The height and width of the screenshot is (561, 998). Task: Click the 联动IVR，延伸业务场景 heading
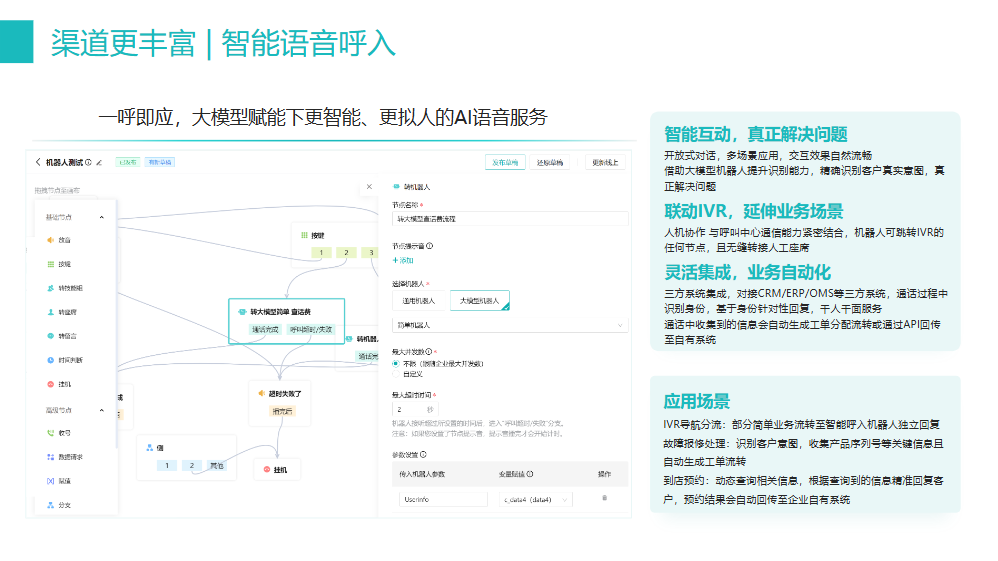point(754,211)
